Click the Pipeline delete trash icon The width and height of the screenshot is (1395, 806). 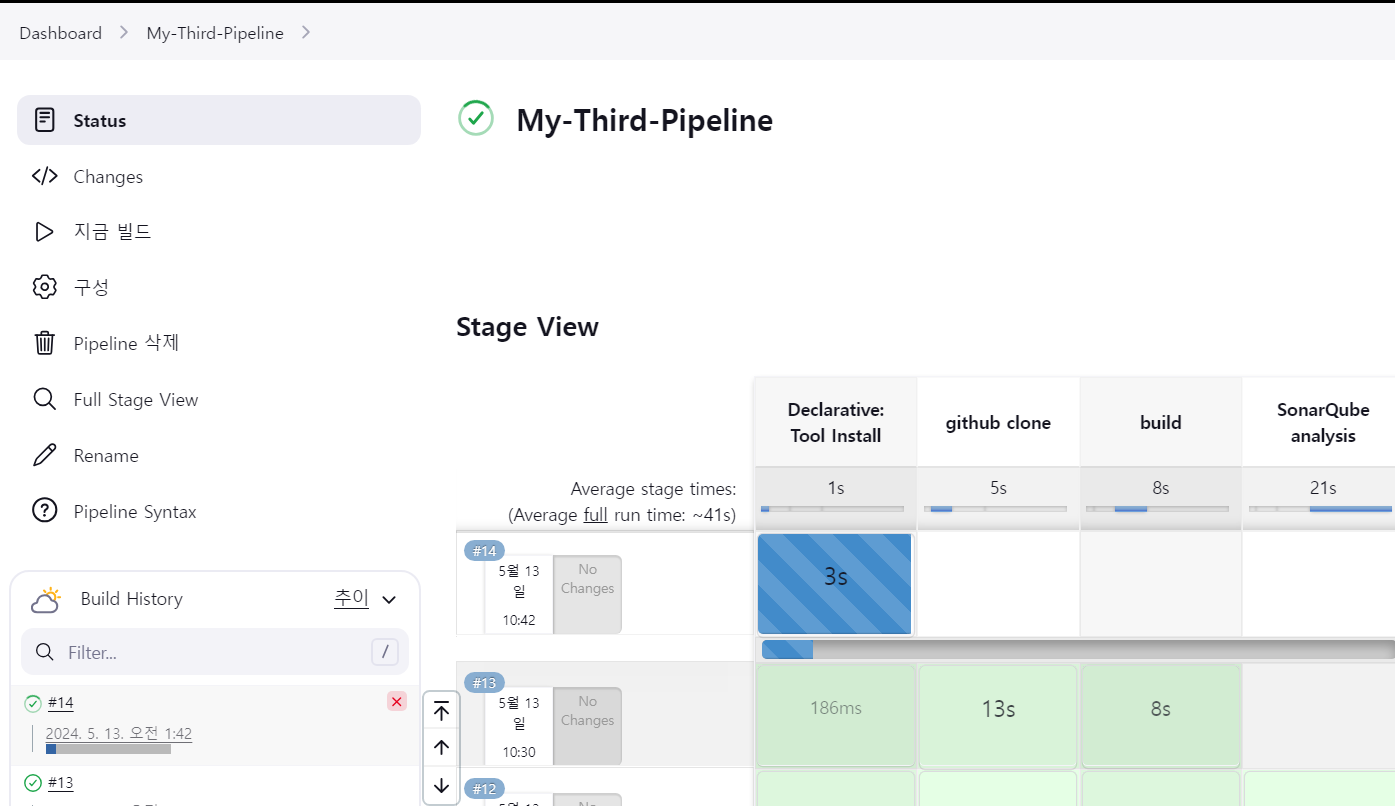pyautogui.click(x=44, y=344)
